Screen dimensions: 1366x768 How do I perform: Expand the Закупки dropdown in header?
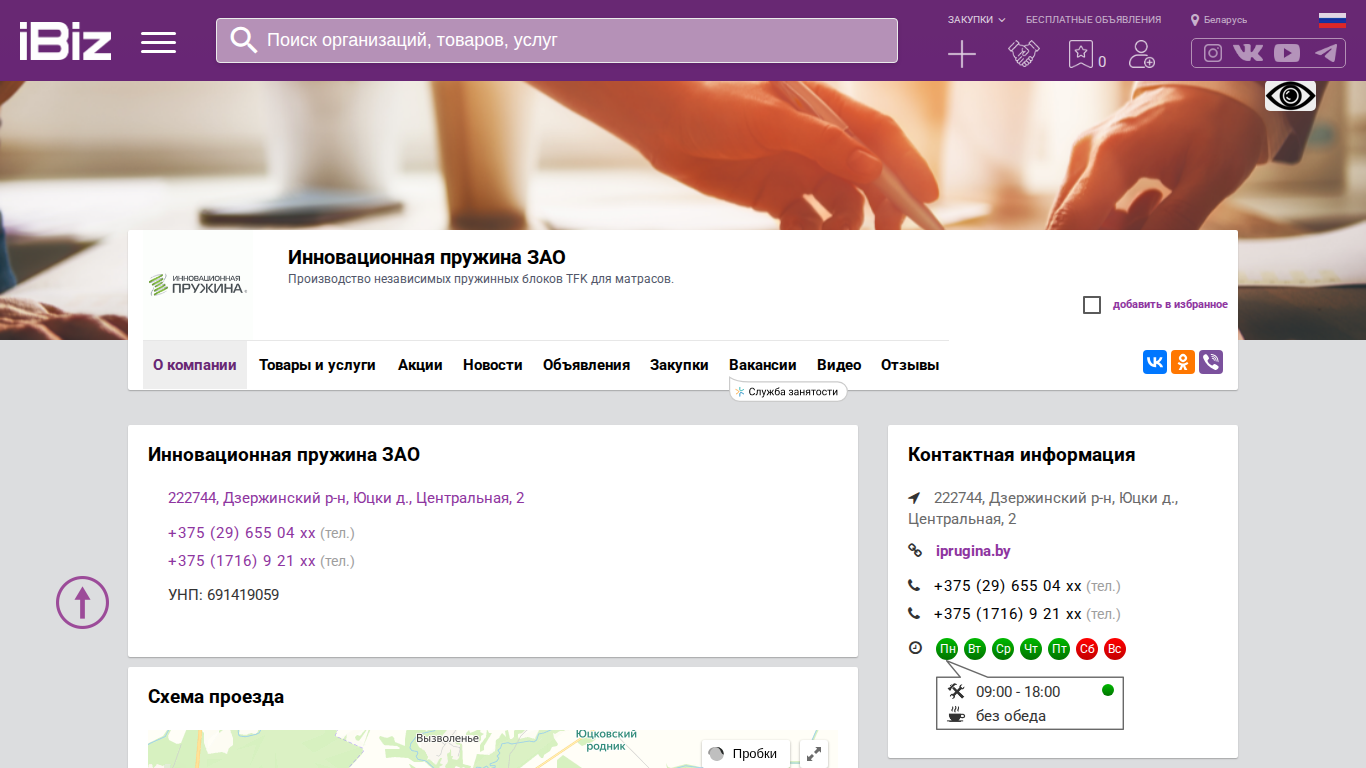coord(977,20)
